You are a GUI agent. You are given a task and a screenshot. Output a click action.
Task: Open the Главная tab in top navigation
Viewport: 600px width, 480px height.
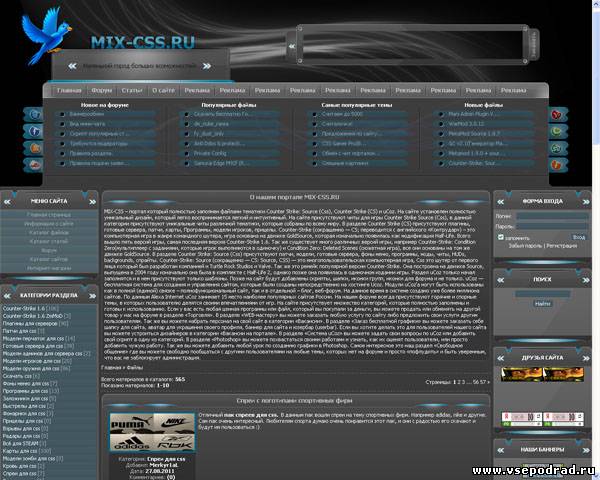[69, 90]
